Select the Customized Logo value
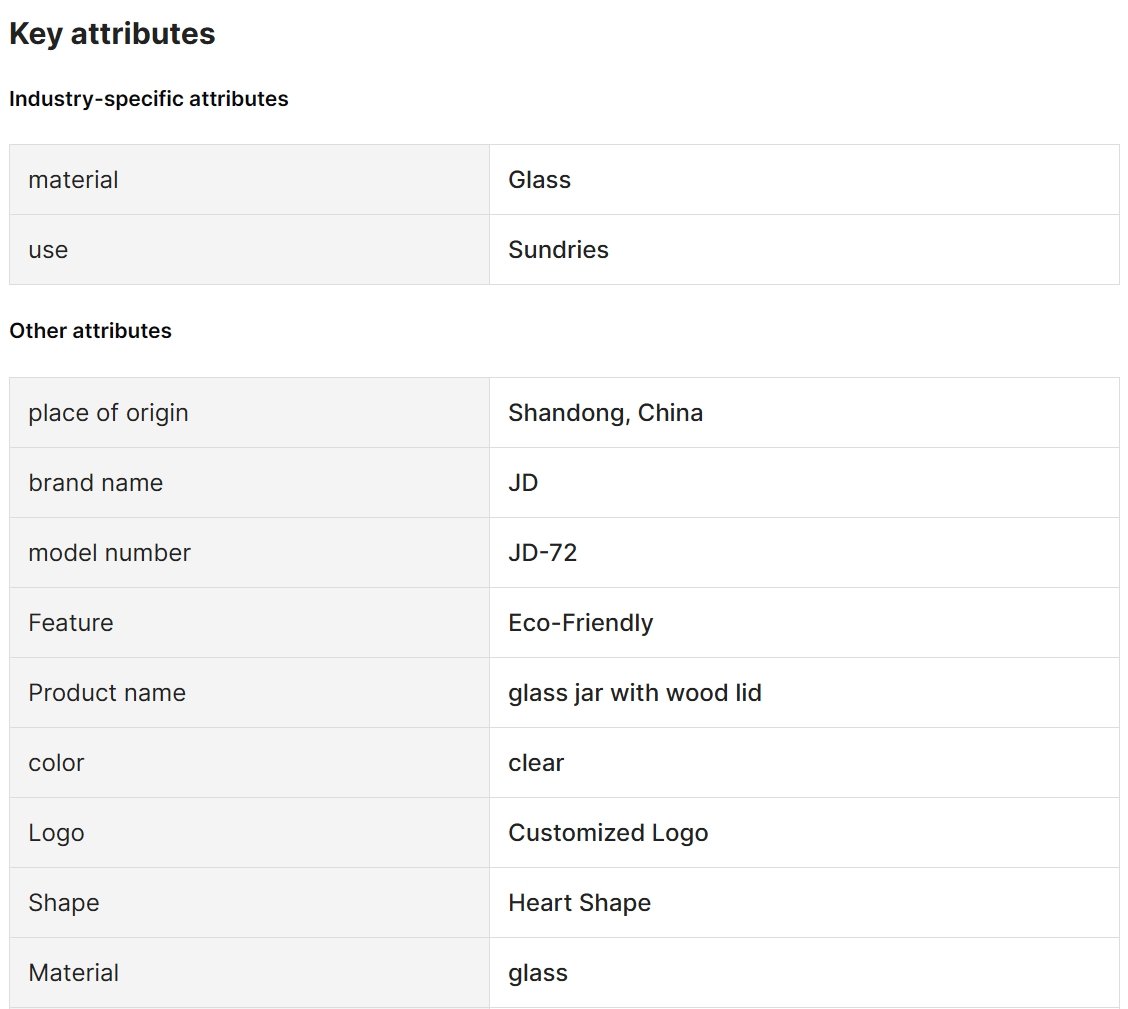Image resolution: width=1128 pixels, height=1009 pixels. pos(609,833)
